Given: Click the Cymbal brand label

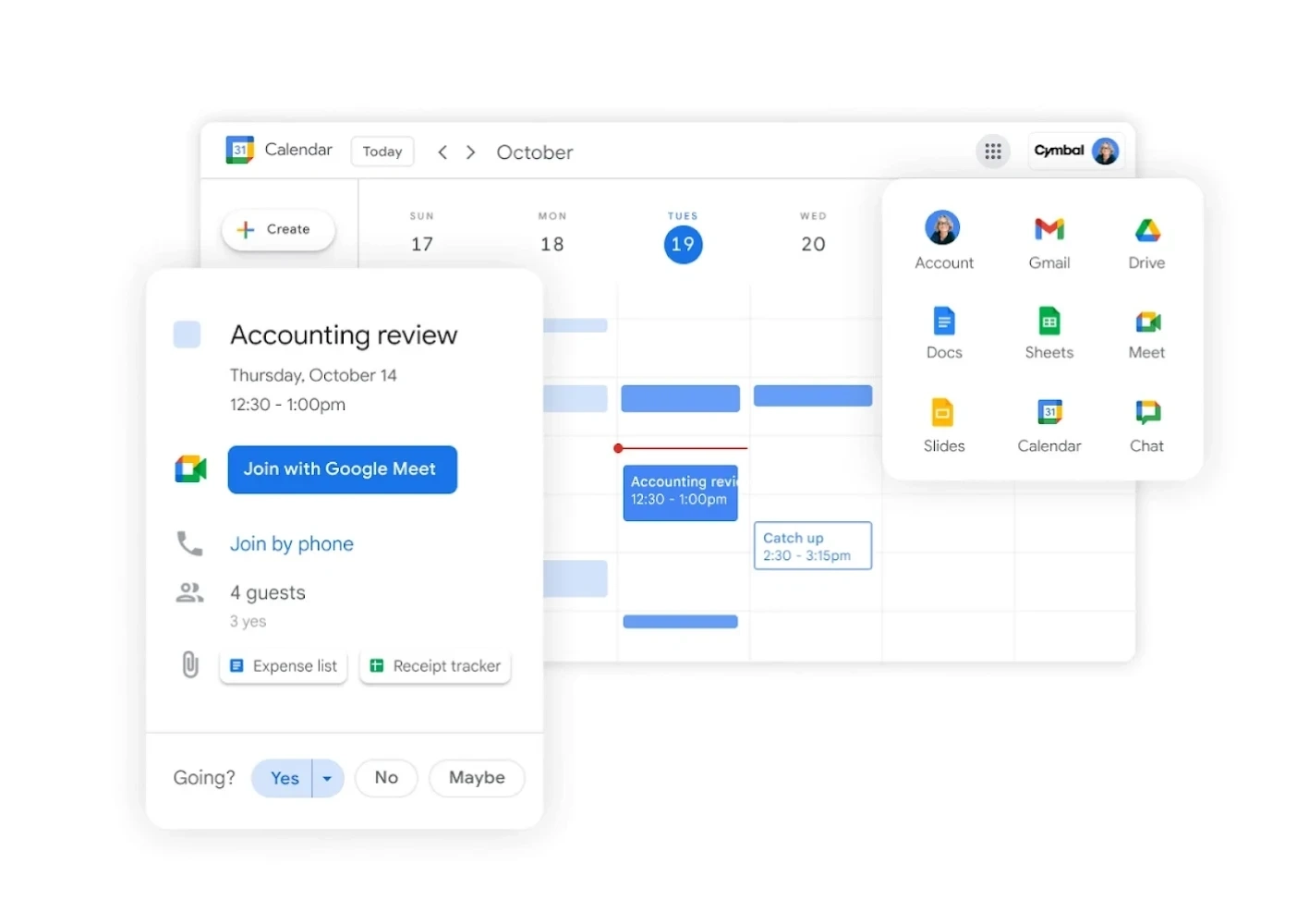Looking at the screenshot, I should click(x=1059, y=151).
